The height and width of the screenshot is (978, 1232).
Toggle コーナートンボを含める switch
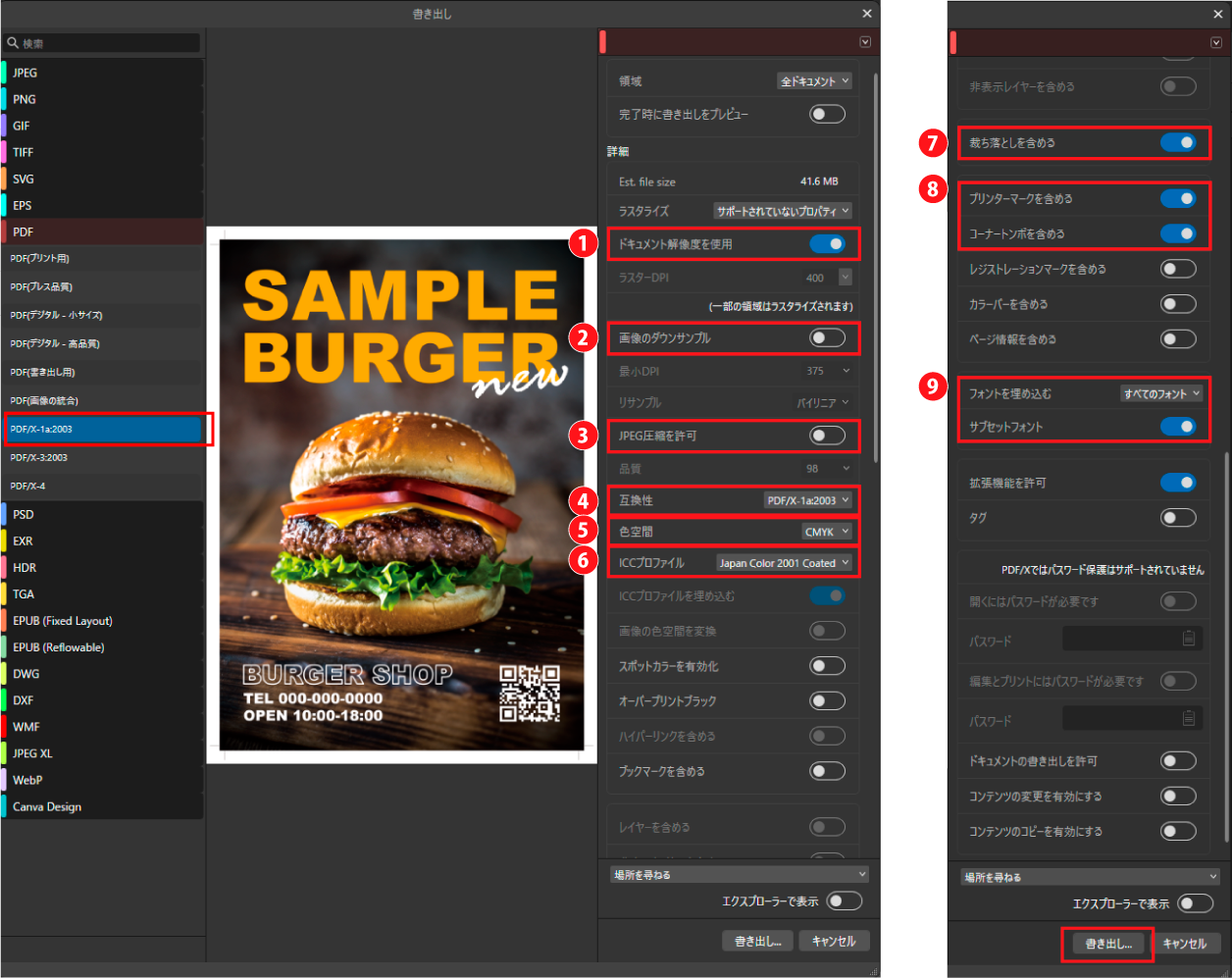pyautogui.click(x=1177, y=233)
